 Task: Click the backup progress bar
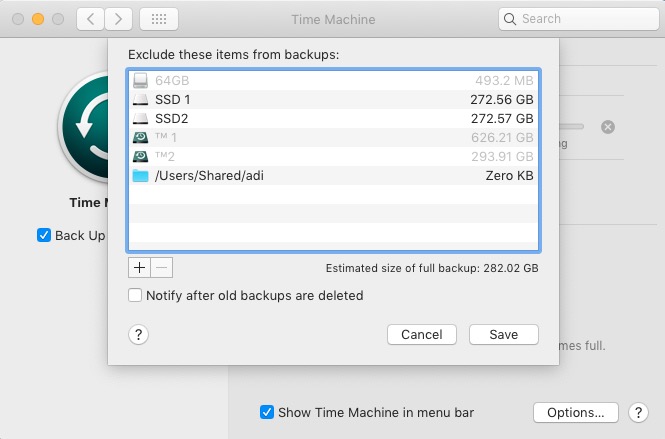pos(572,126)
